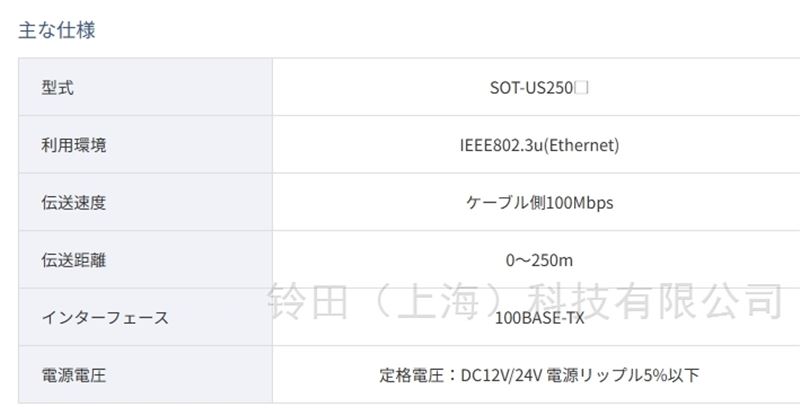
Task: Click the 主な仕様 section heading
Action: (x=57, y=30)
